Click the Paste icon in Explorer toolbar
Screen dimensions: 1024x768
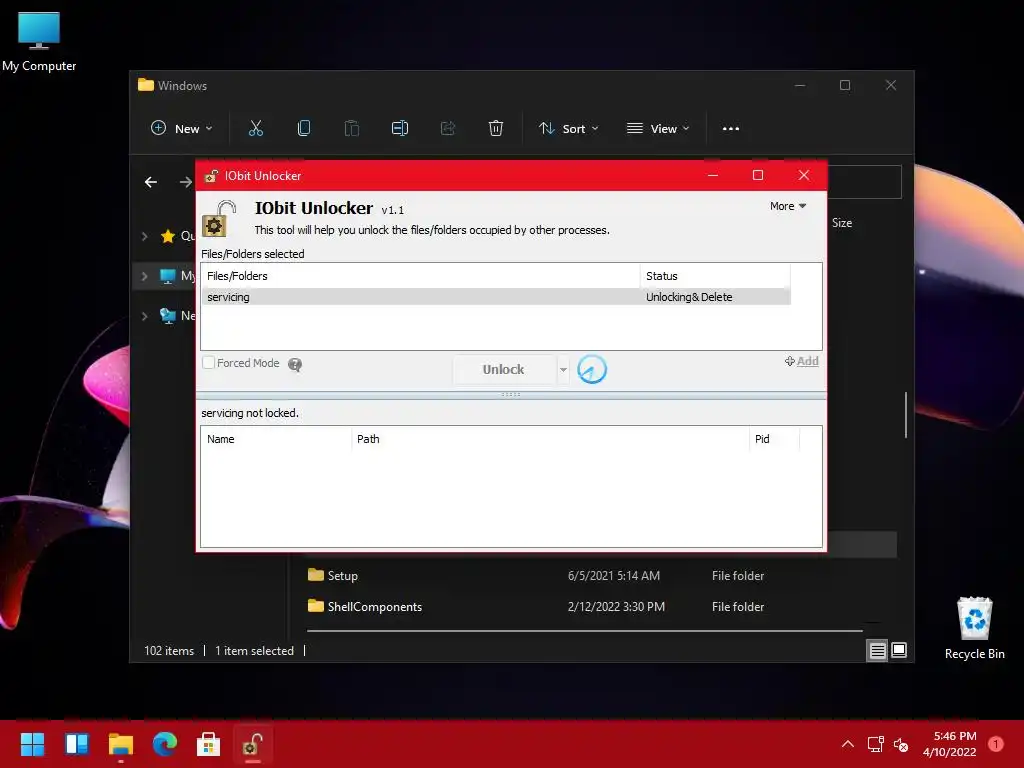tap(351, 128)
